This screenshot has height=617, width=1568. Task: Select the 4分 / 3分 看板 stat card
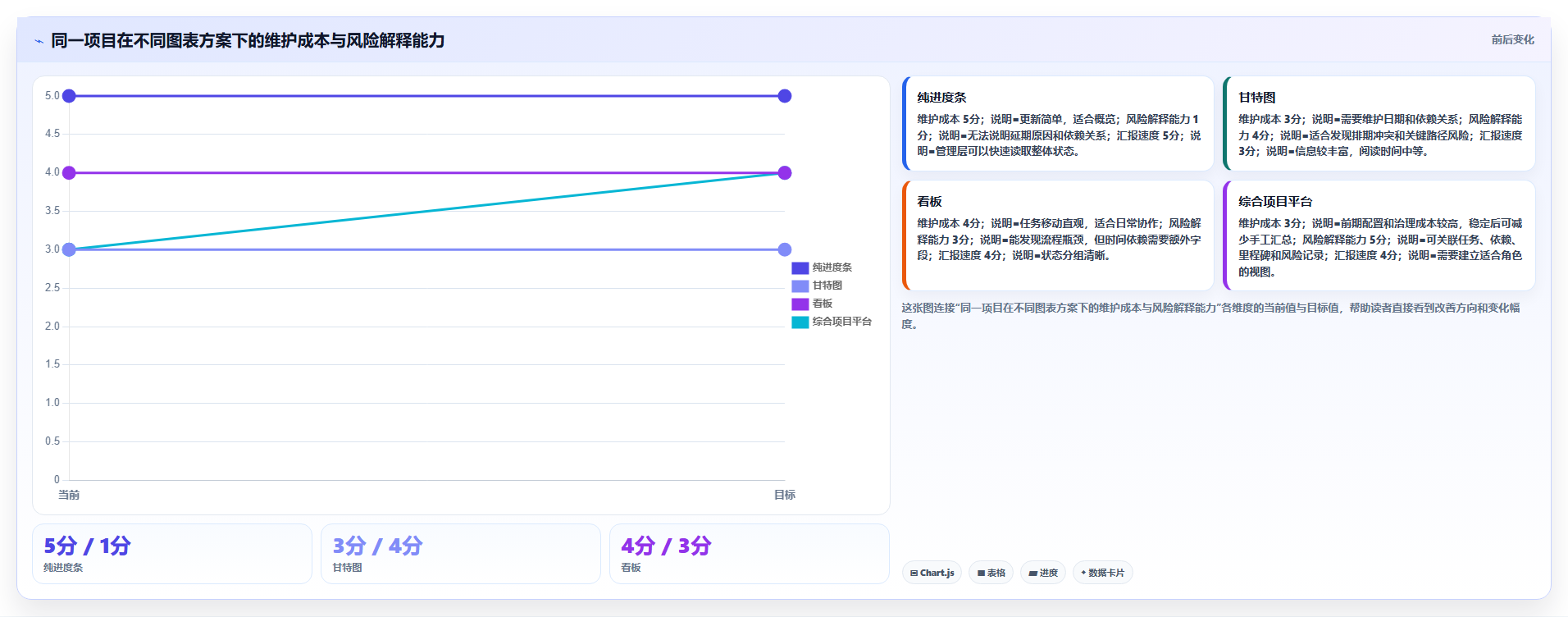pyautogui.click(x=750, y=554)
